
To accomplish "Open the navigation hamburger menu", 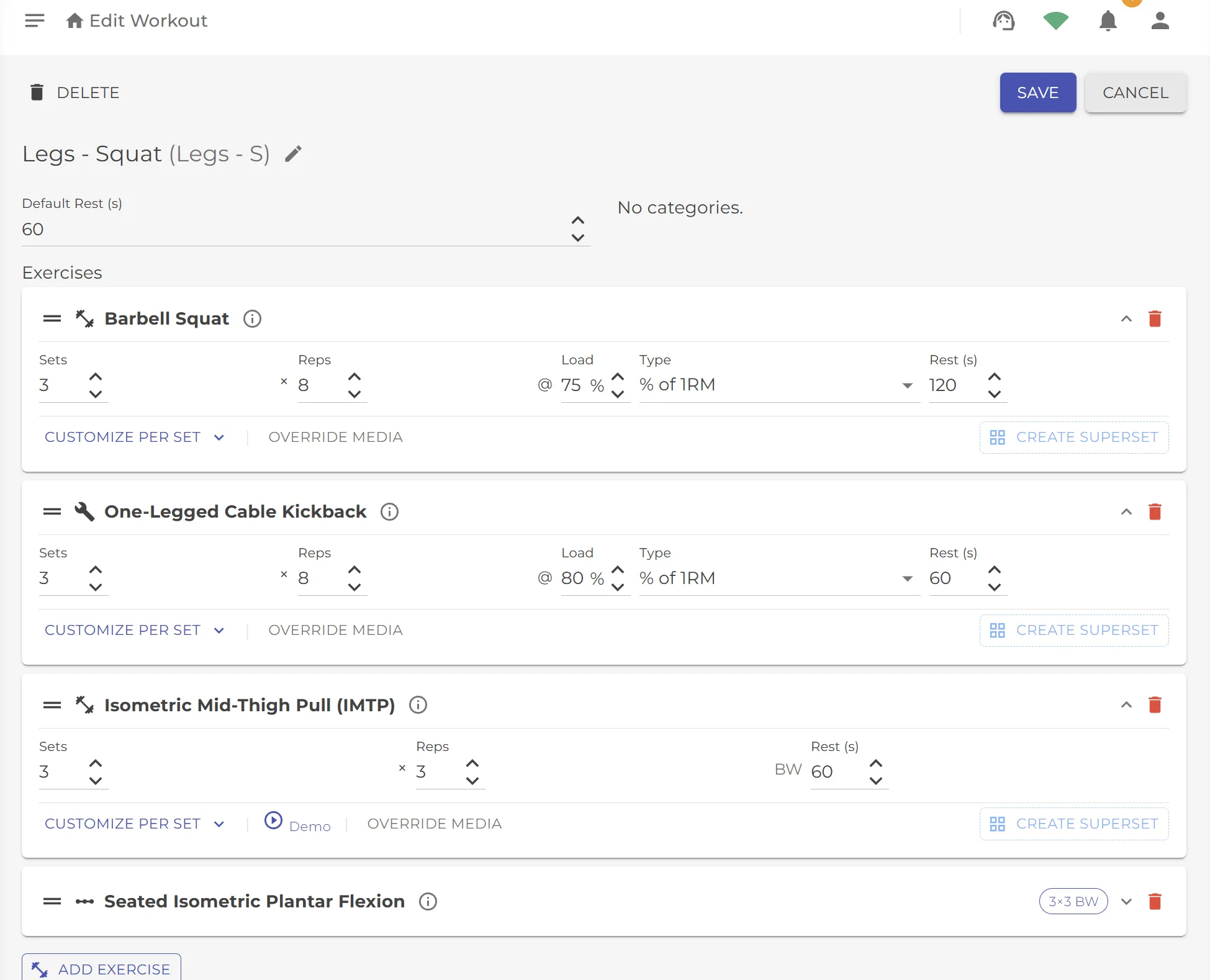I will 35,20.
